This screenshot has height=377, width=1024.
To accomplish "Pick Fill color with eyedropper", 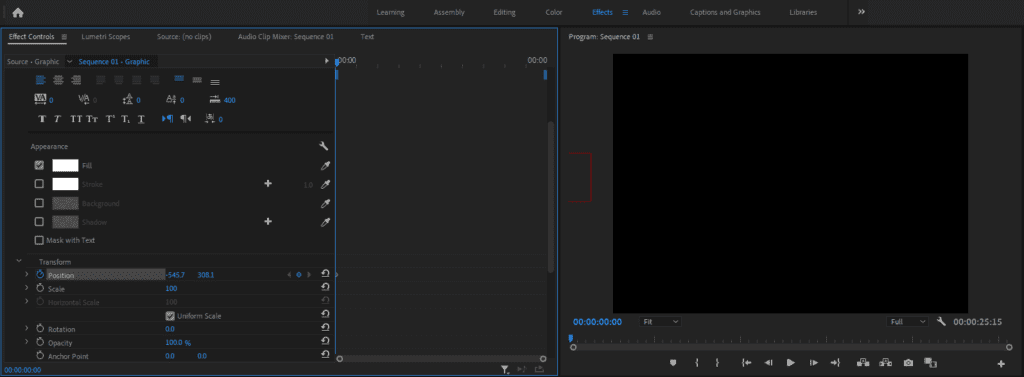I will point(325,166).
